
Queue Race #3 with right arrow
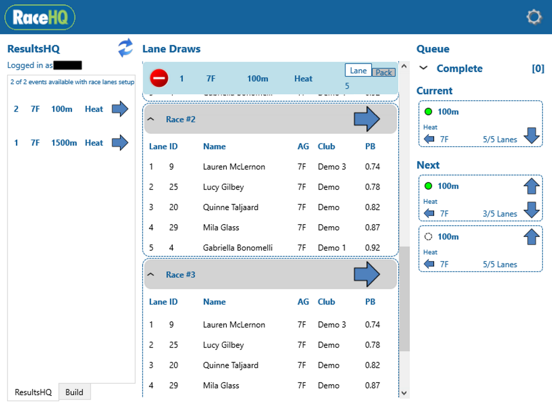click(367, 274)
